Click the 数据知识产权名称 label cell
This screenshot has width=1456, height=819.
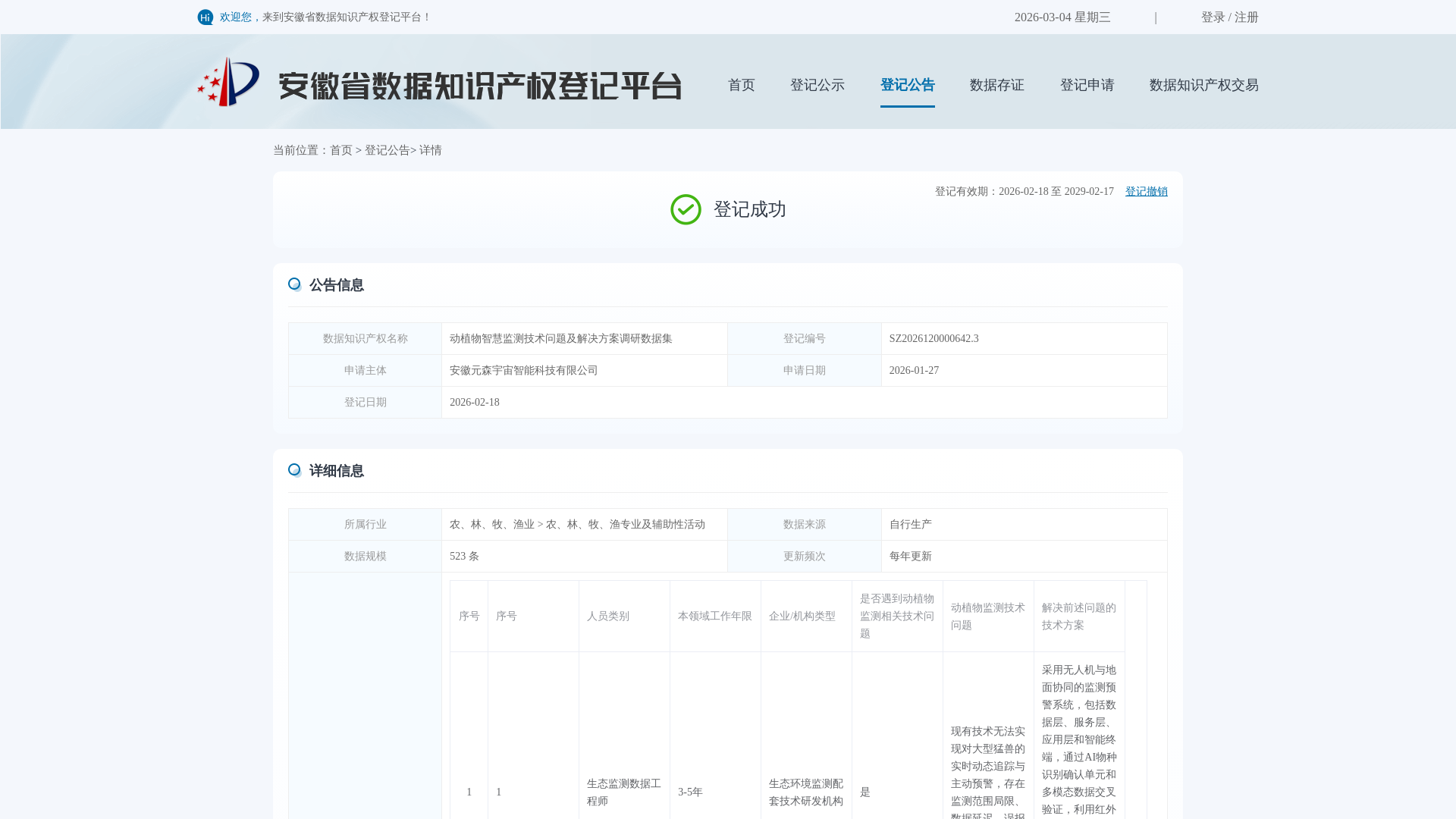click(366, 339)
